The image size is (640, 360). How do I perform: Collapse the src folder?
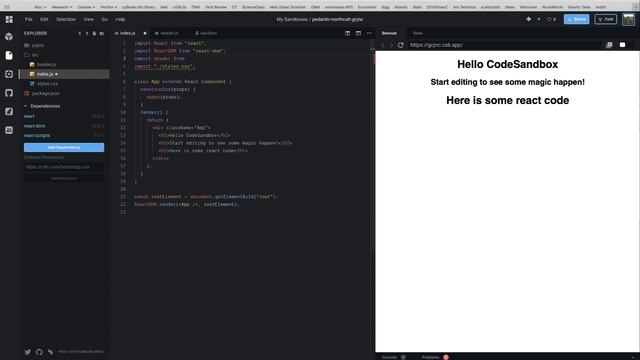click(31, 55)
